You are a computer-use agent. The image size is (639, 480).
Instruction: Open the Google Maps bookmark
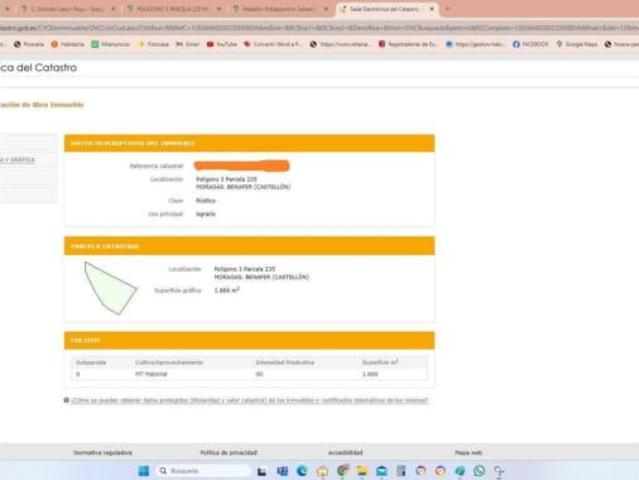point(577,44)
